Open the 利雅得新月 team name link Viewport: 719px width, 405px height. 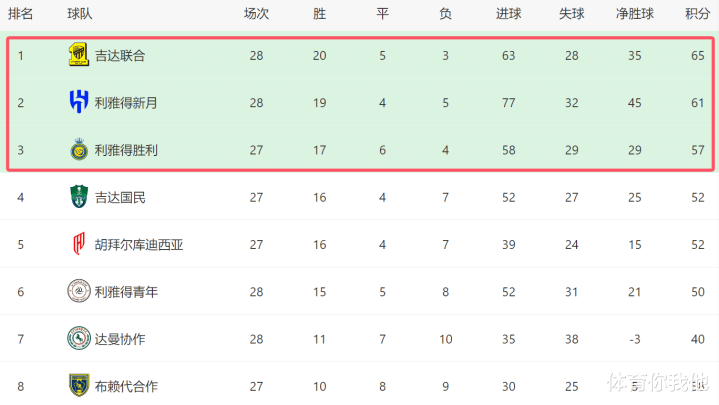click(126, 103)
